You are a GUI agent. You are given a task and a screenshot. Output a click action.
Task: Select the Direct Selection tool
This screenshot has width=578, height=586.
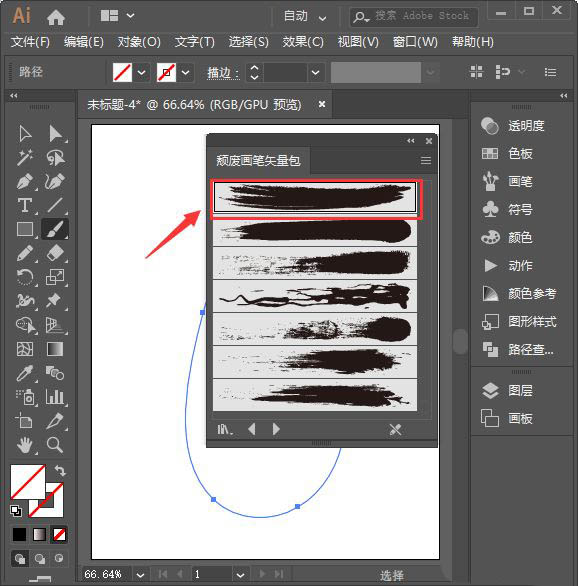tap(55, 133)
